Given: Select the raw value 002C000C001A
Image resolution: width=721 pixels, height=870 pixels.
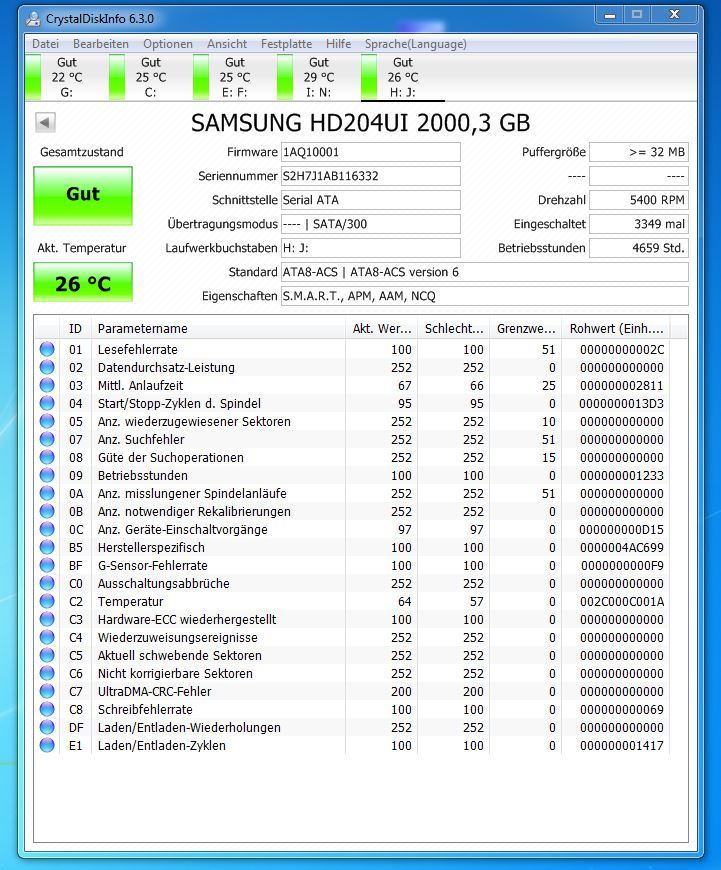Looking at the screenshot, I should click(x=622, y=601).
